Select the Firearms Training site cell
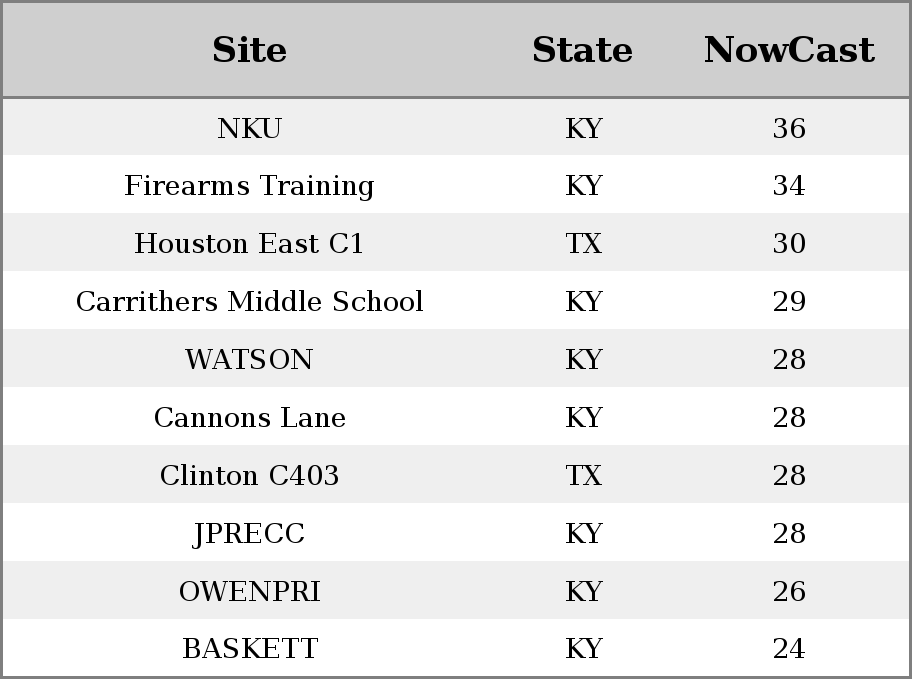912x679 pixels. pos(249,186)
